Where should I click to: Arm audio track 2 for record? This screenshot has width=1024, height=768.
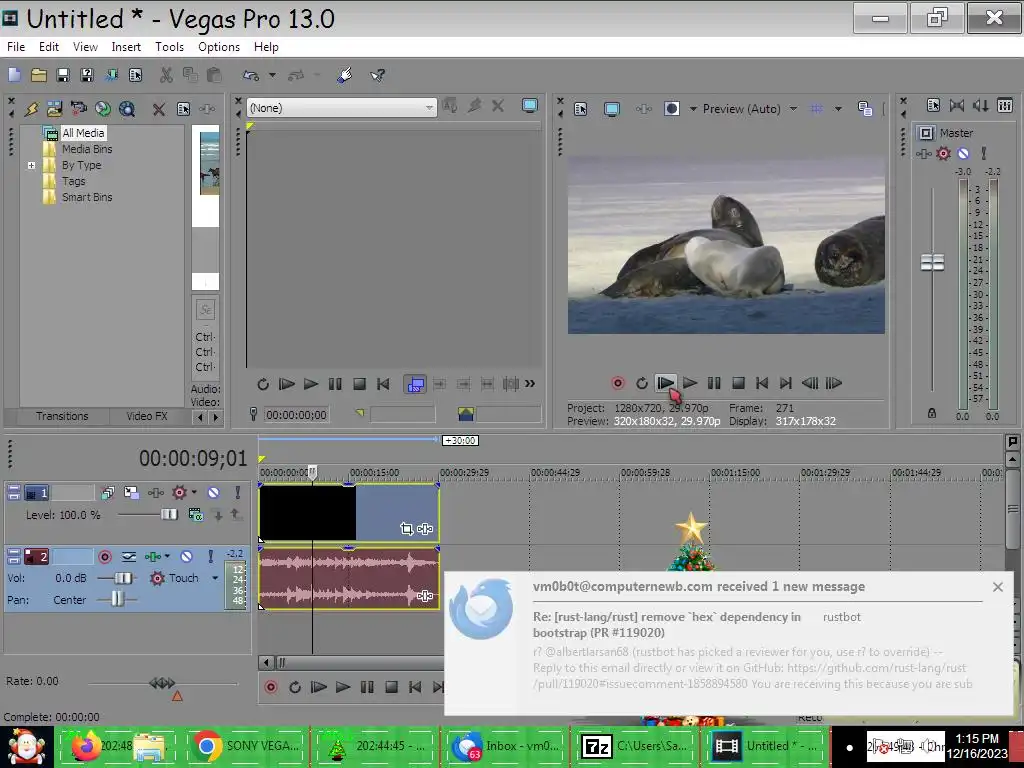(104, 556)
